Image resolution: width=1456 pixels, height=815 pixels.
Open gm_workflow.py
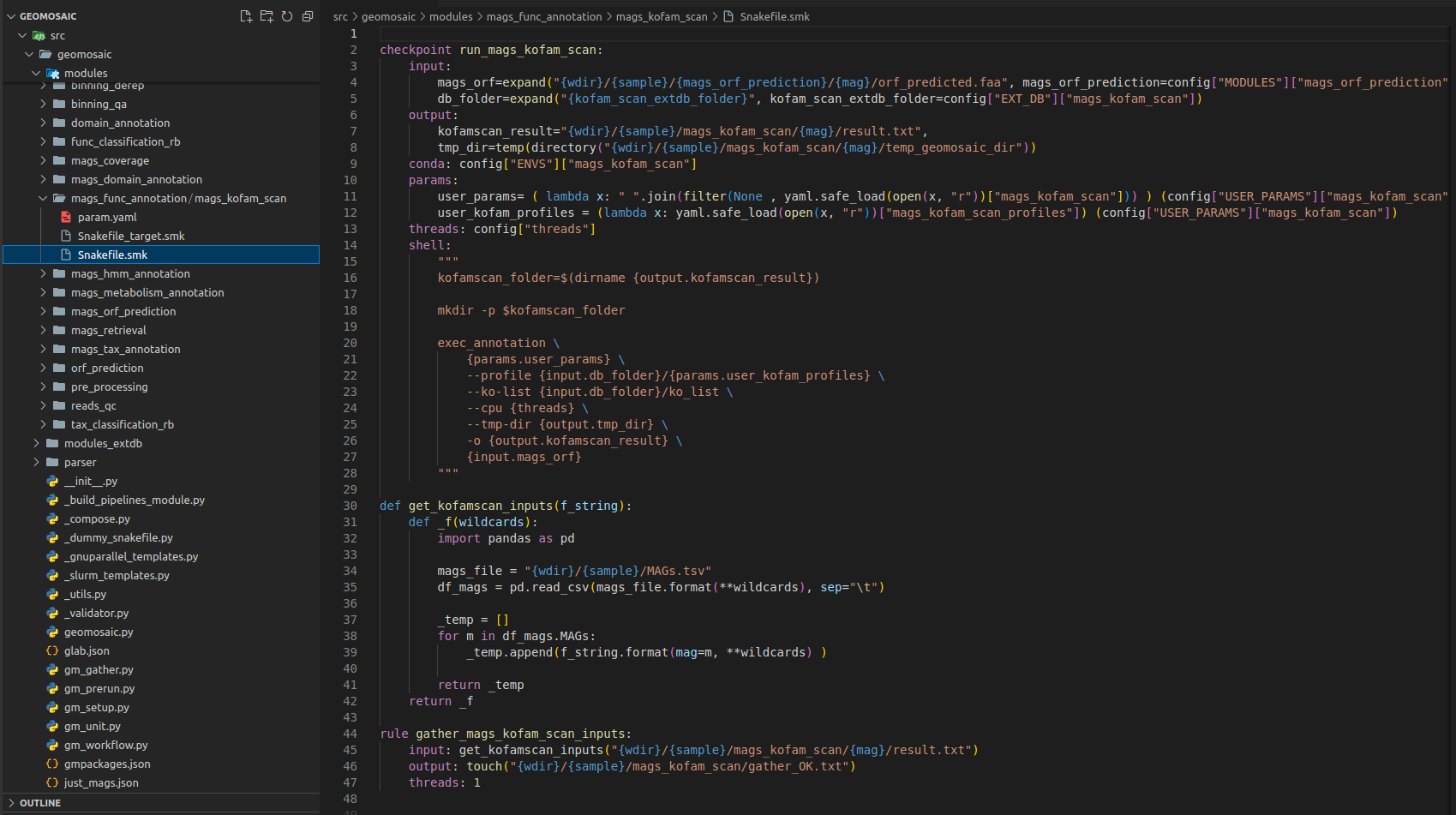tap(105, 745)
